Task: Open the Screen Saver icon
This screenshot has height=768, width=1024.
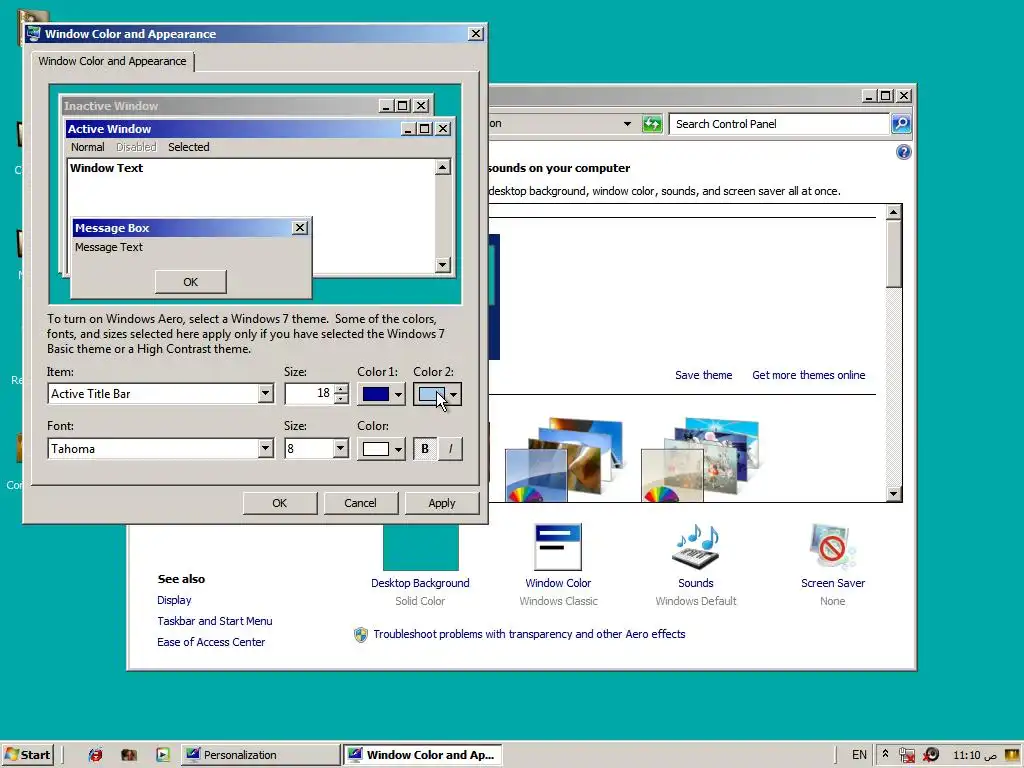Action: [833, 547]
